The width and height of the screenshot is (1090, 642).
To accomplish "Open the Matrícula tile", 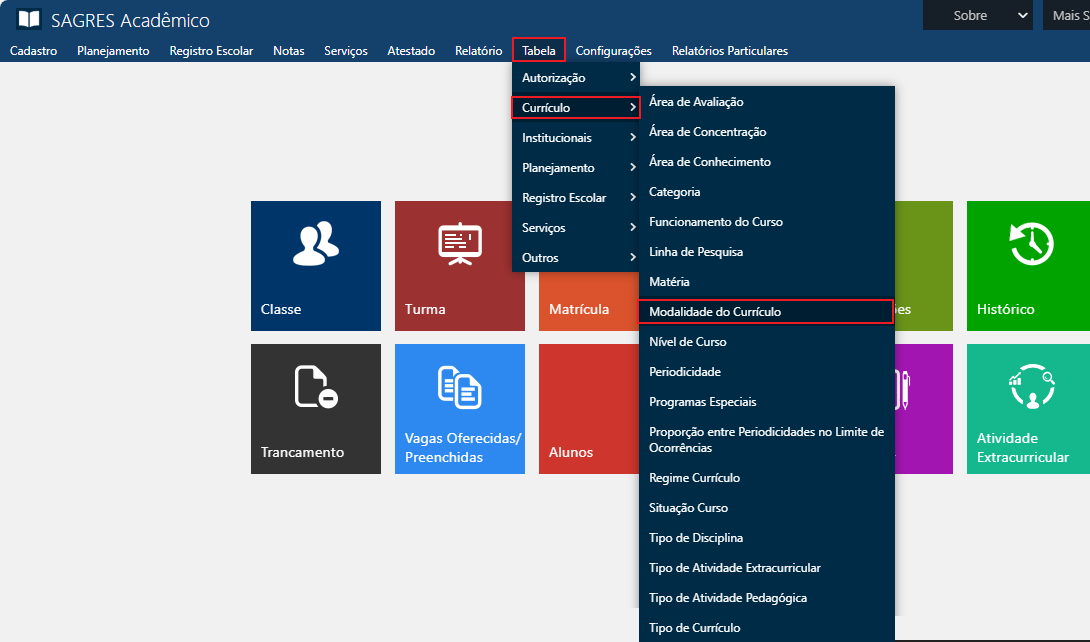I will tap(580, 309).
